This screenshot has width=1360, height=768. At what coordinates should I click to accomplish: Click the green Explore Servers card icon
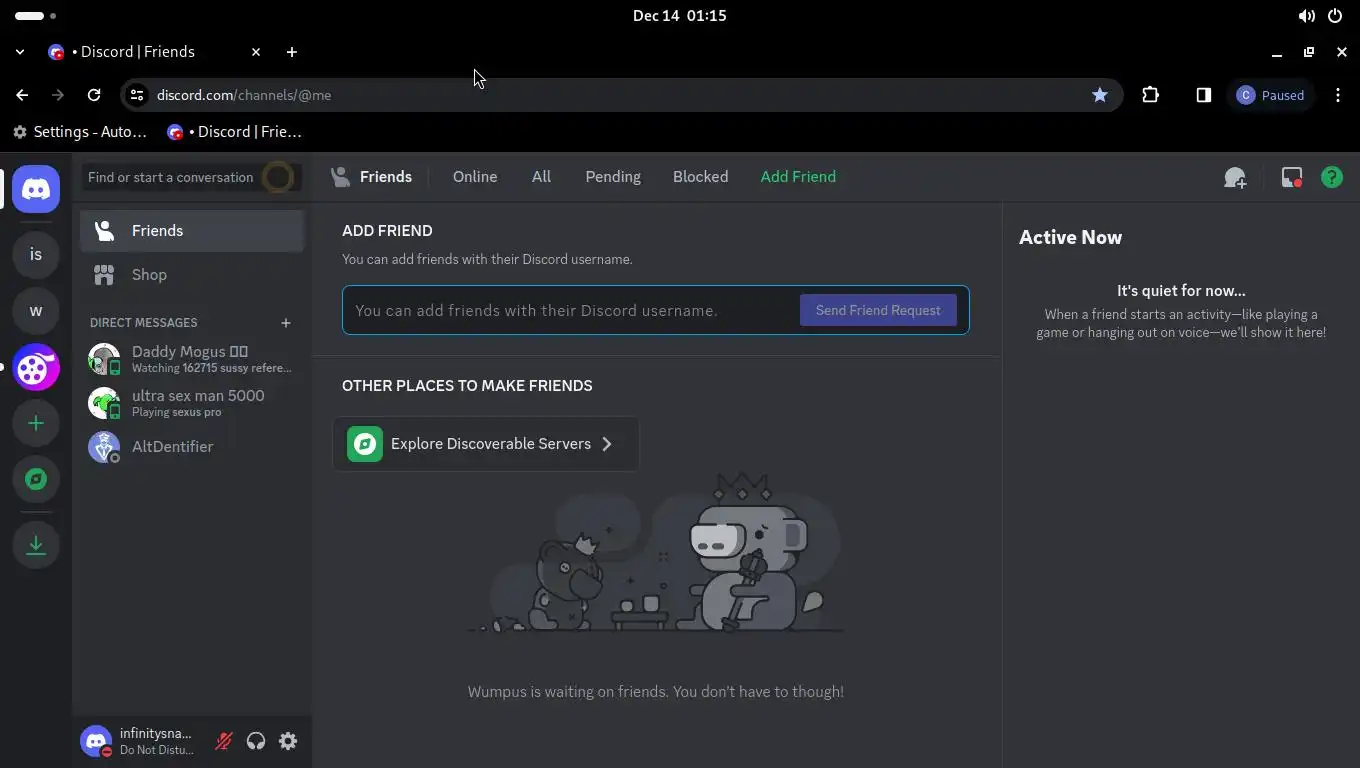click(x=365, y=444)
